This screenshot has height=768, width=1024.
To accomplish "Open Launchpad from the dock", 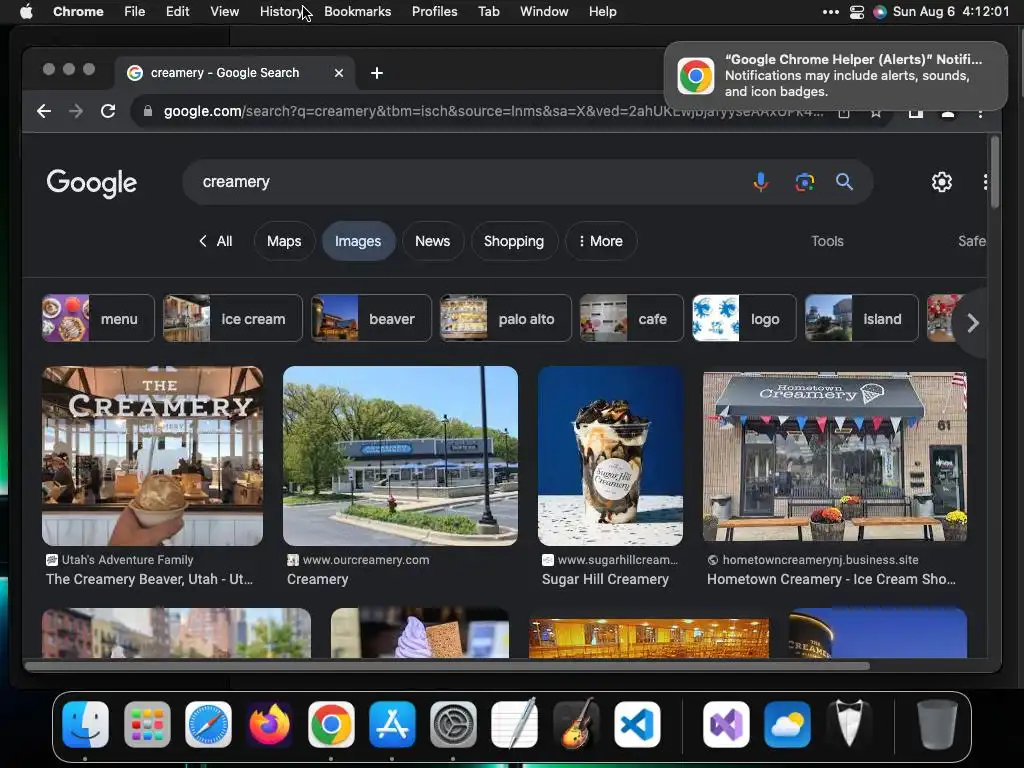I will pos(147,724).
